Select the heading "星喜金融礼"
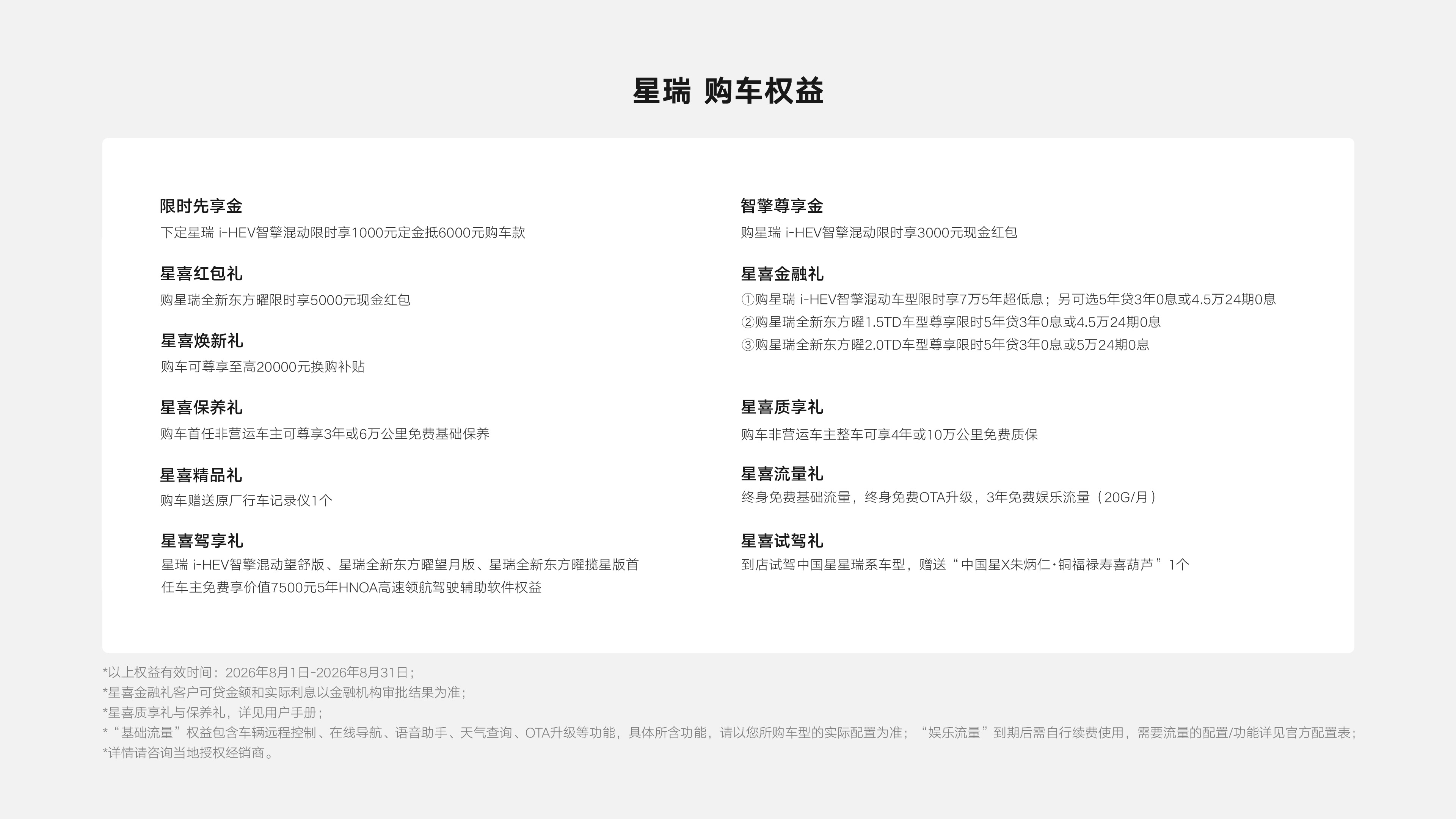Image resolution: width=1456 pixels, height=819 pixels. [782, 274]
